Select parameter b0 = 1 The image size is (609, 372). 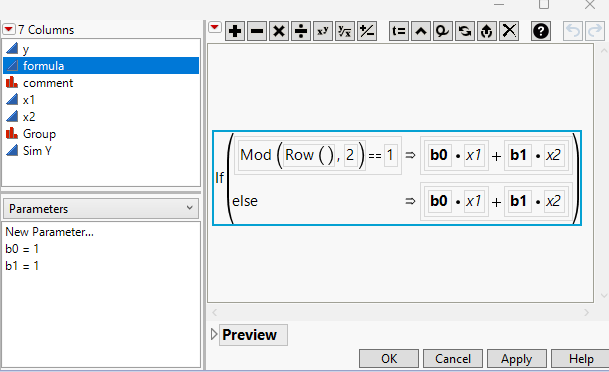pos(22,249)
